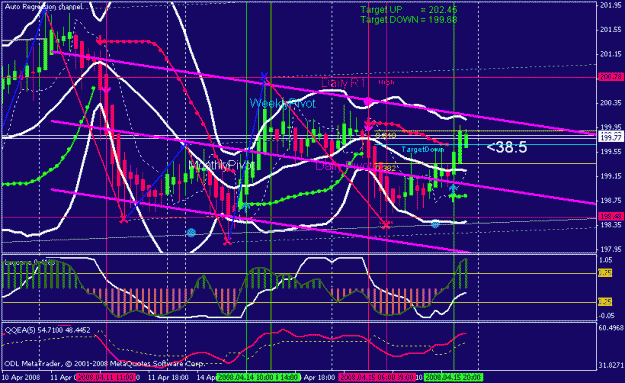This screenshot has width=625, height=383.
Task: Select the blue X marker at the Daily R1 line
Action: click(x=264, y=75)
